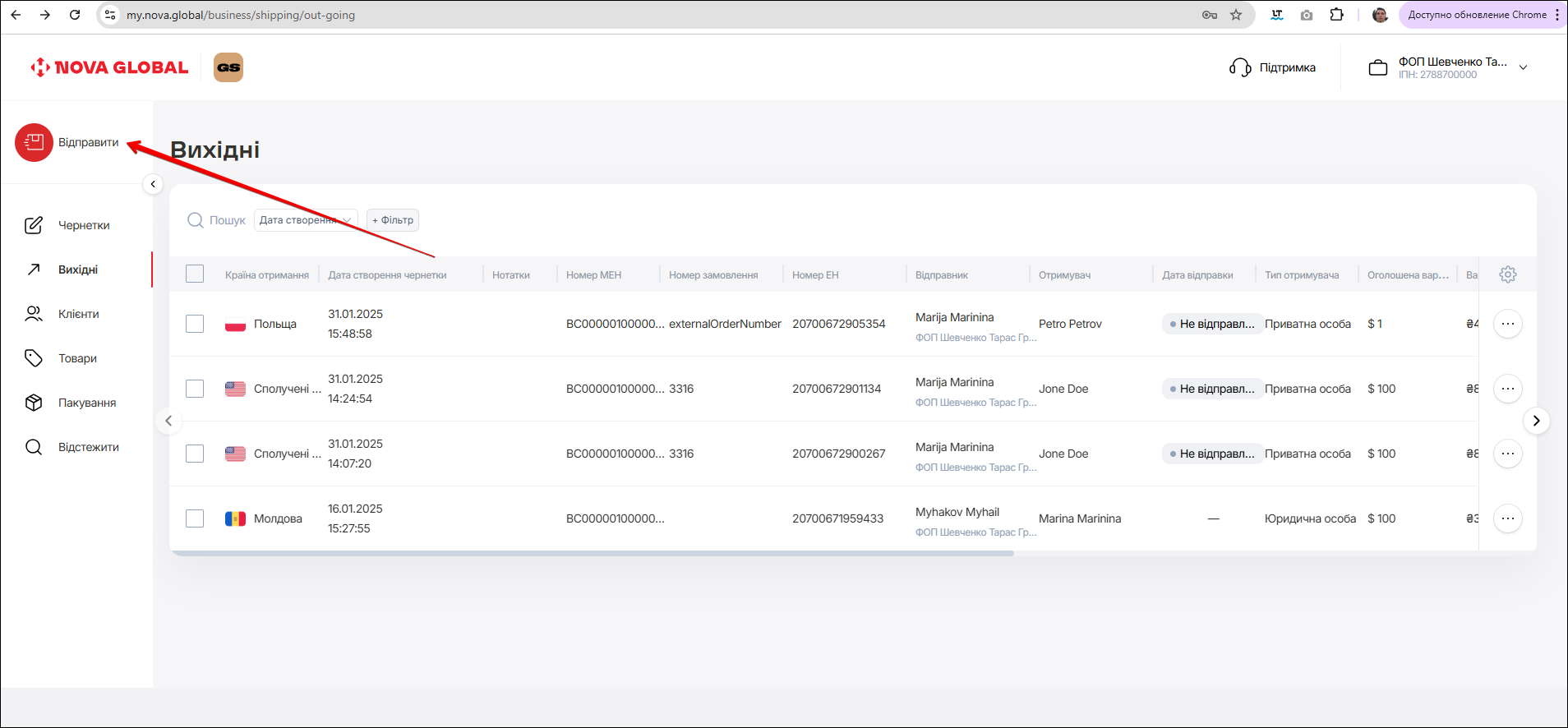
Task: Open table column settings gear
Action: click(x=1507, y=274)
